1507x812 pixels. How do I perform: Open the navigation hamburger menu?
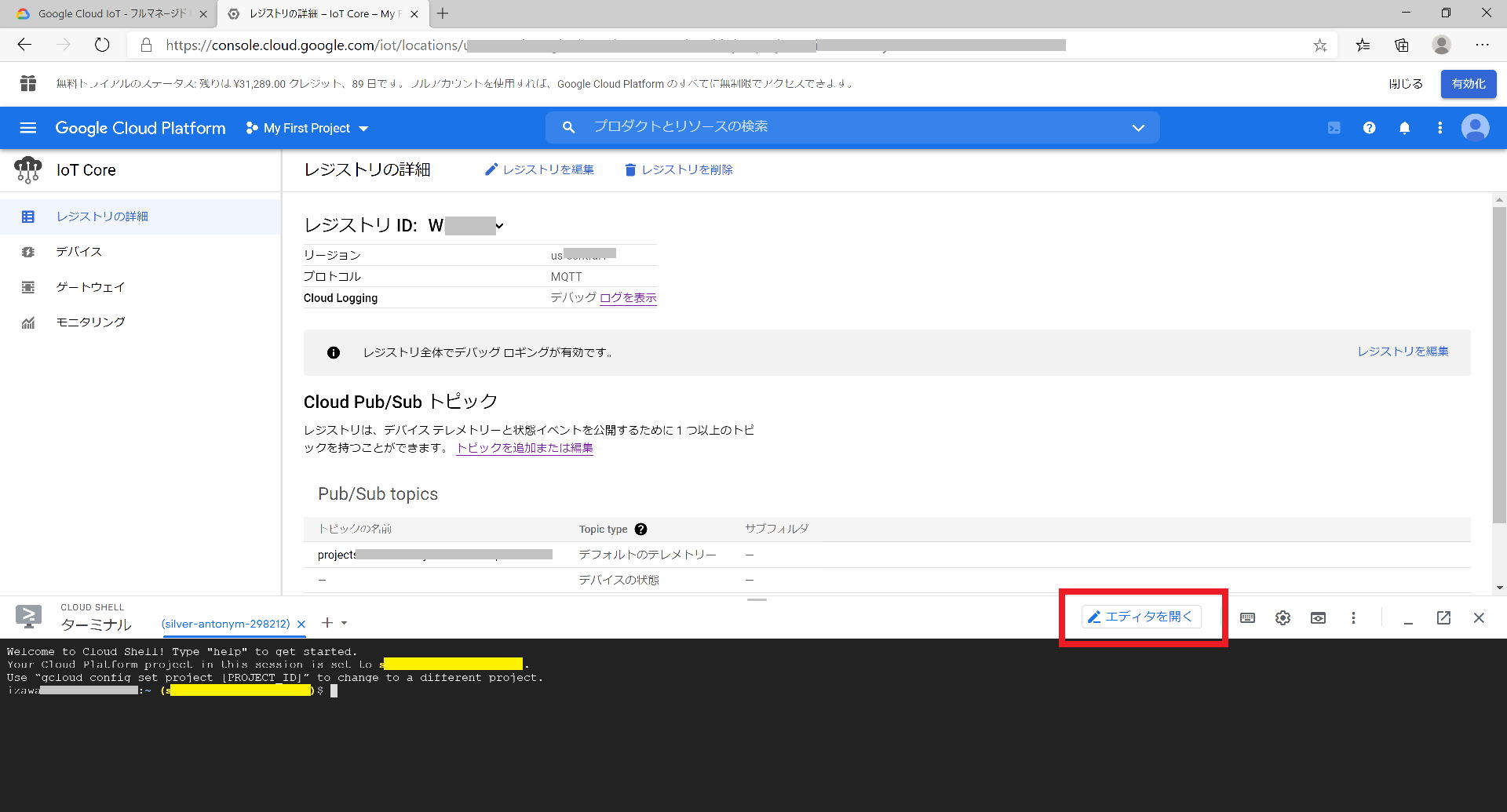27,128
